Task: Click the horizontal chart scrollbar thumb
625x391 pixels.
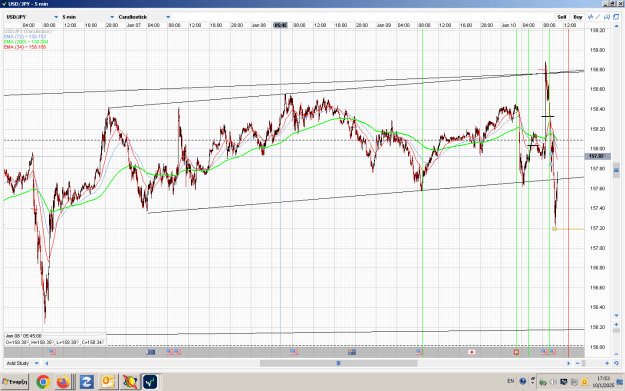Action: pos(338,363)
